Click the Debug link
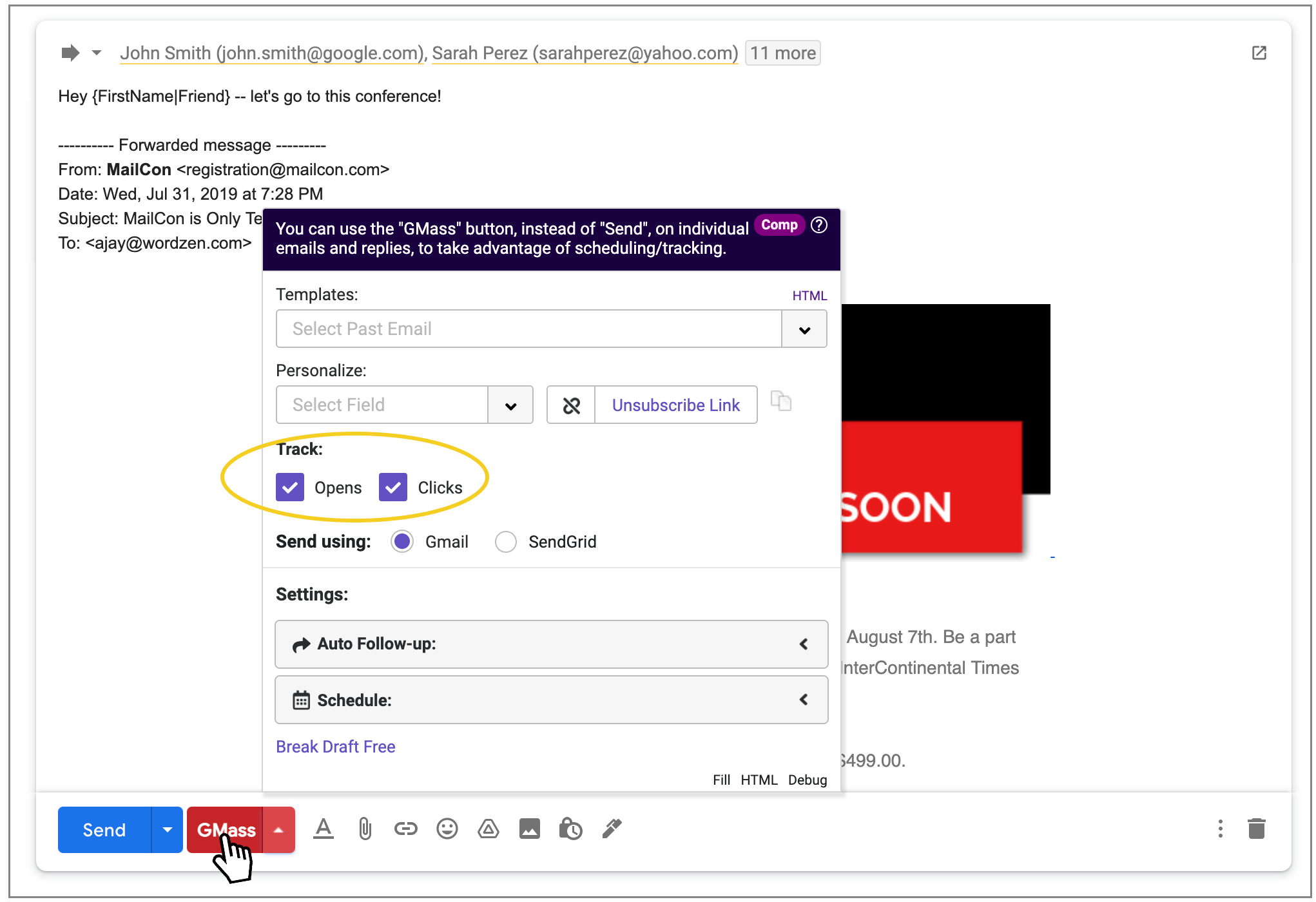This screenshot has height=902, width=1316. 808,780
